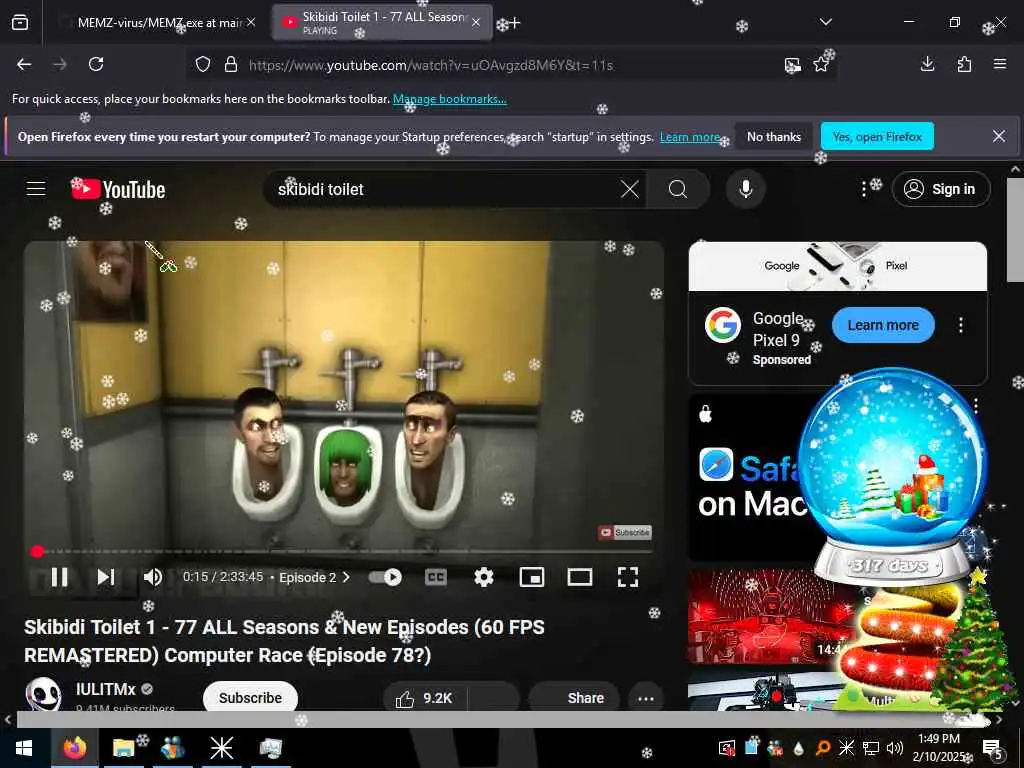Click Learn more in startup notification
Screen dimensions: 1024x768
tap(690, 137)
